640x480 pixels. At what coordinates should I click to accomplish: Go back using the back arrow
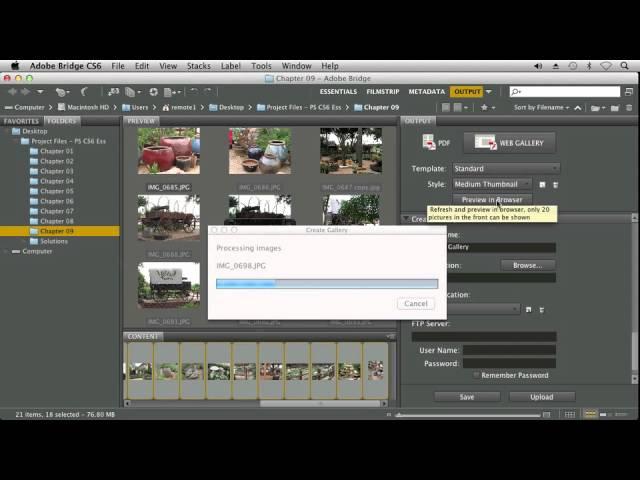pyautogui.click(x=12, y=92)
